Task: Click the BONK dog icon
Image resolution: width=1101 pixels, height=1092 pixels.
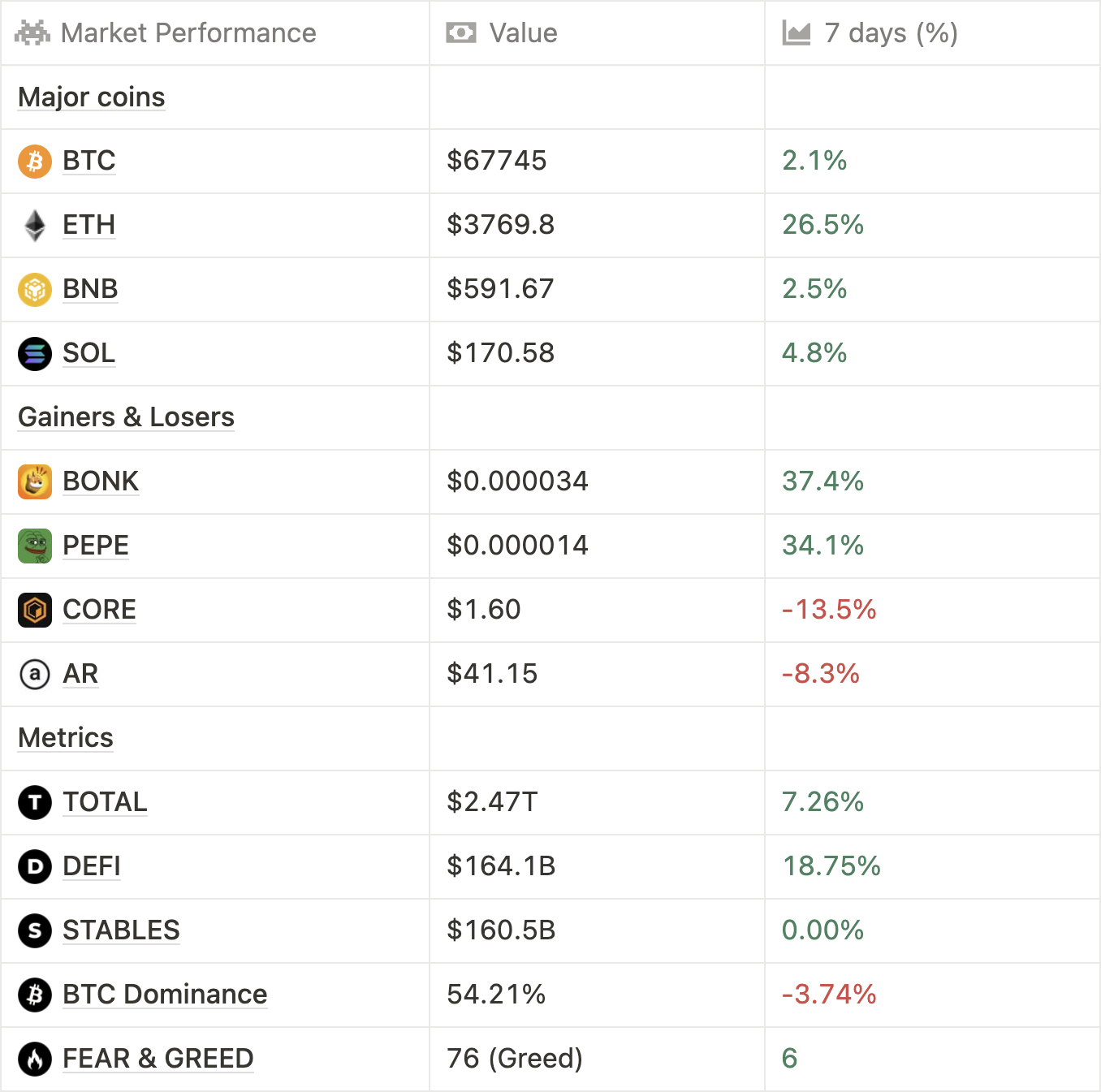Action: point(35,482)
